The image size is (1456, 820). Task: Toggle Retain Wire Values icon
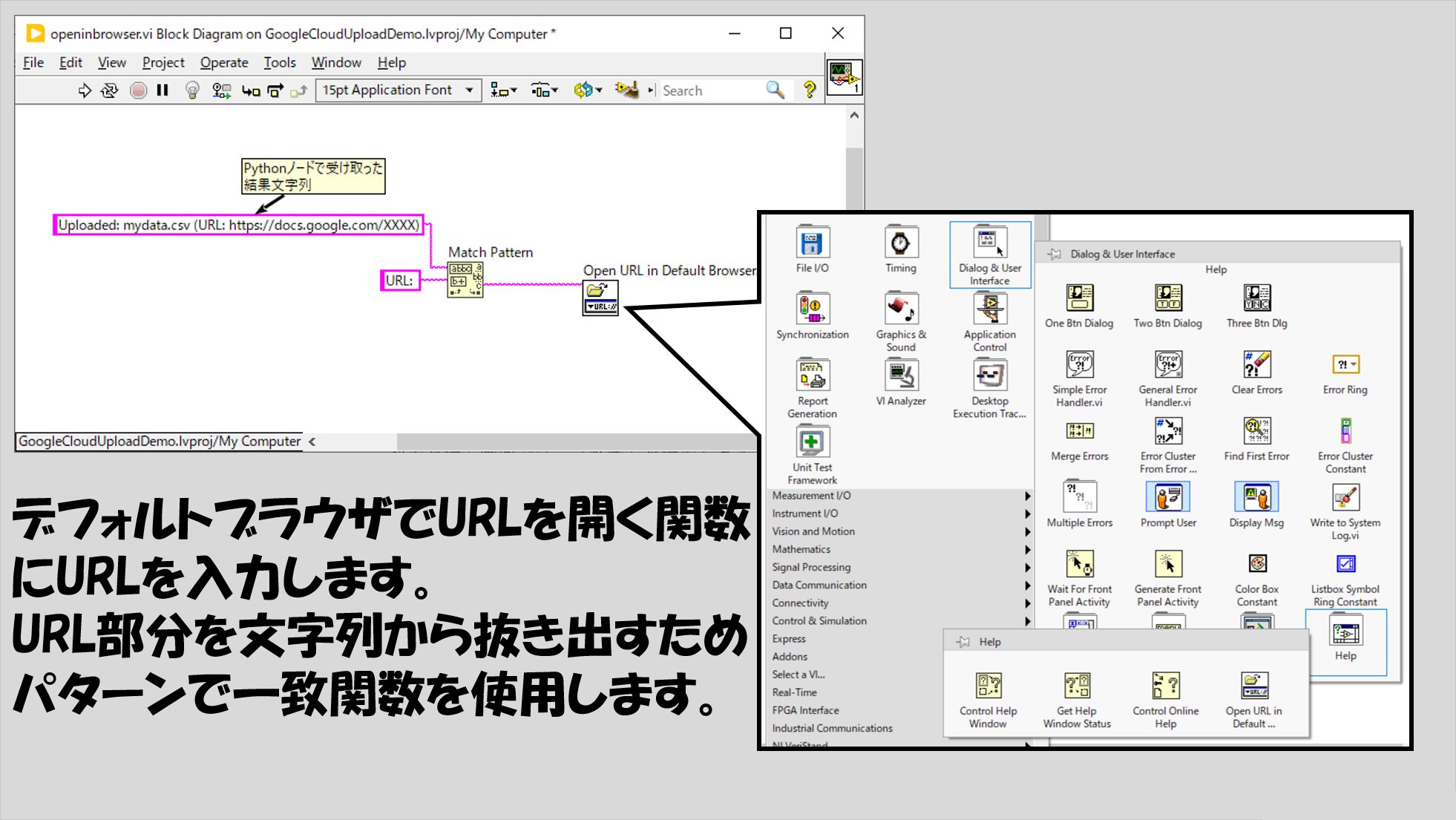tap(221, 91)
